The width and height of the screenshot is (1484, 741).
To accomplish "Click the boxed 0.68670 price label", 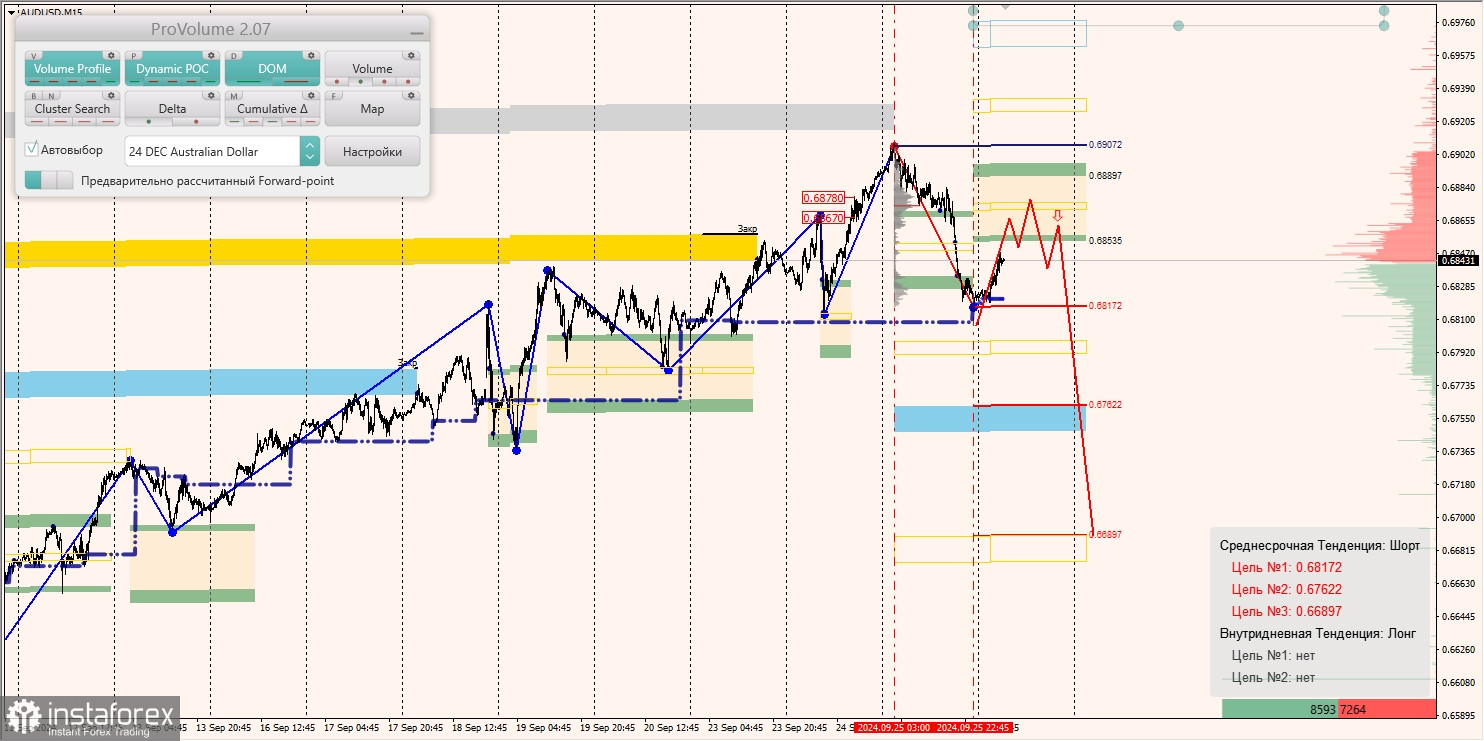I will pyautogui.click(x=824, y=217).
